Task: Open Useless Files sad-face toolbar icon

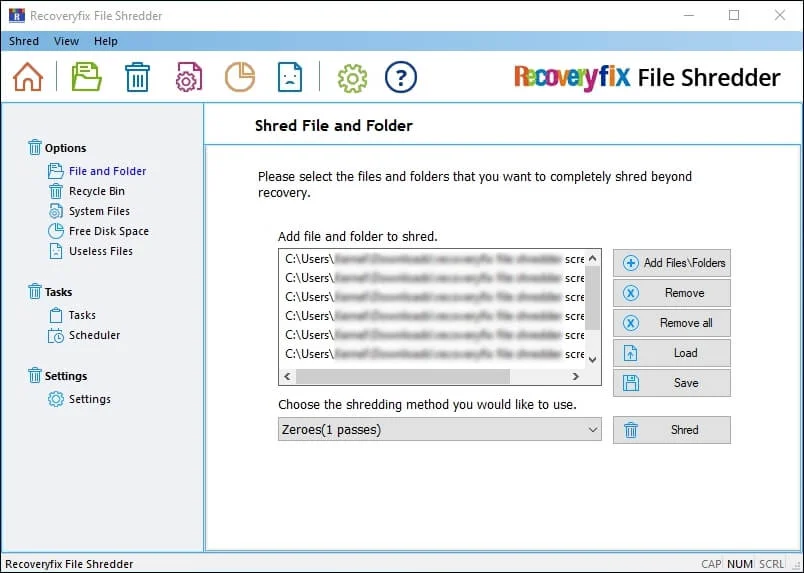Action: (290, 77)
